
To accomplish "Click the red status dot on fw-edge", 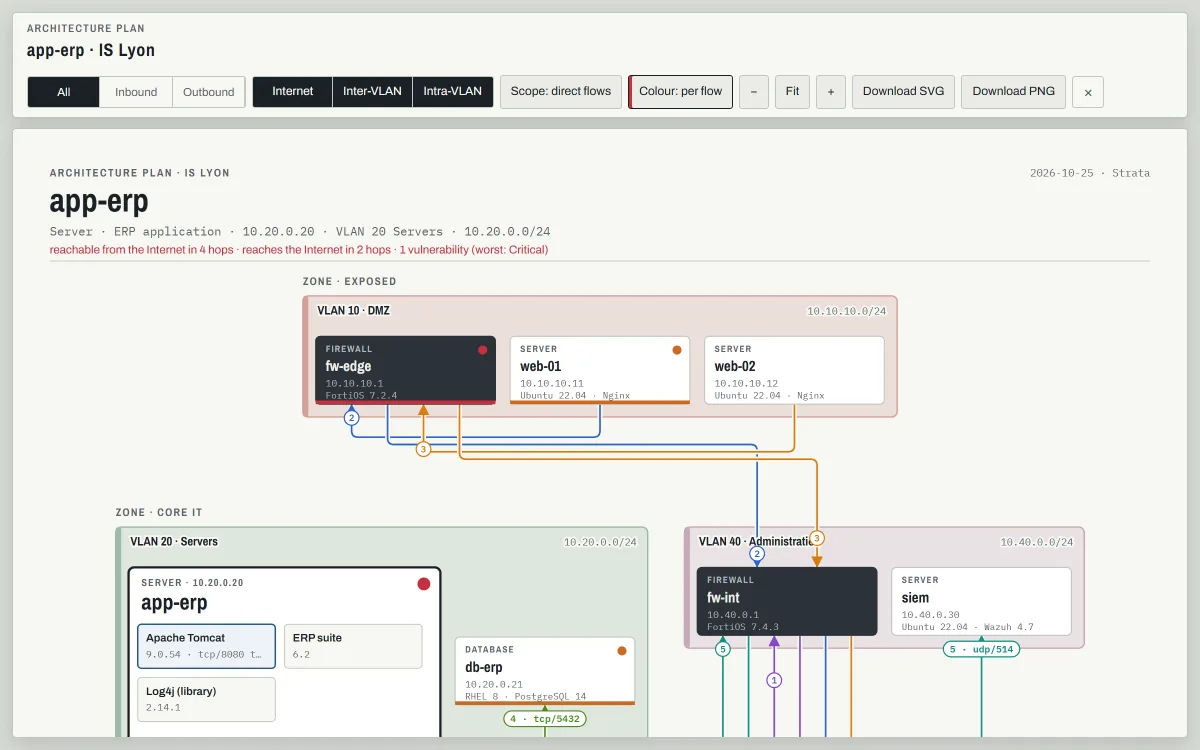I will 482,350.
